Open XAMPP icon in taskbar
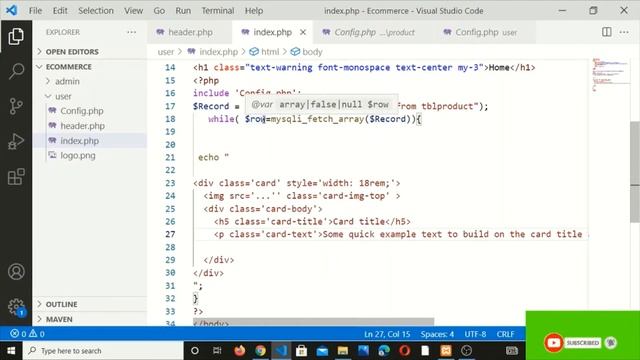The width and height of the screenshot is (640, 360). [x=446, y=351]
